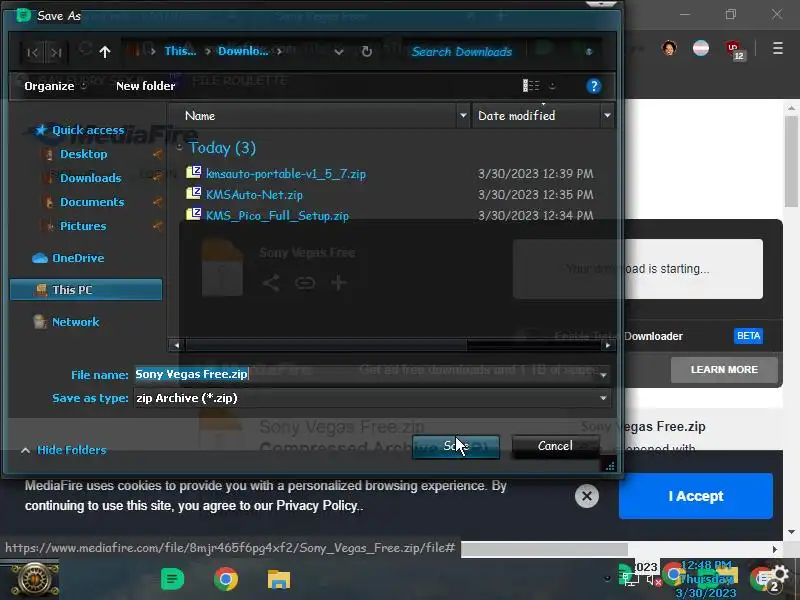Open Documents in the sidebar

(x=92, y=202)
